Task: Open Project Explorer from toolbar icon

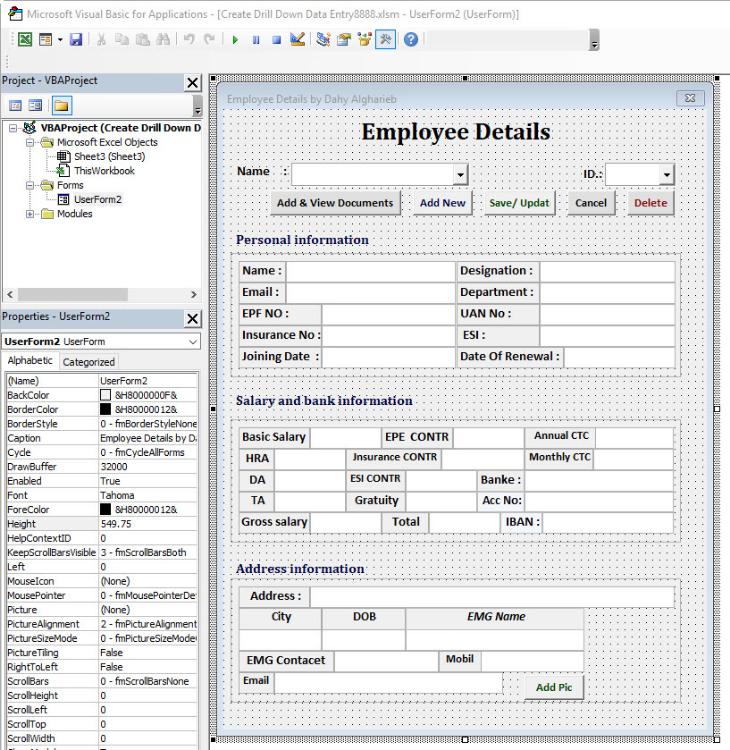Action: [x=323, y=39]
